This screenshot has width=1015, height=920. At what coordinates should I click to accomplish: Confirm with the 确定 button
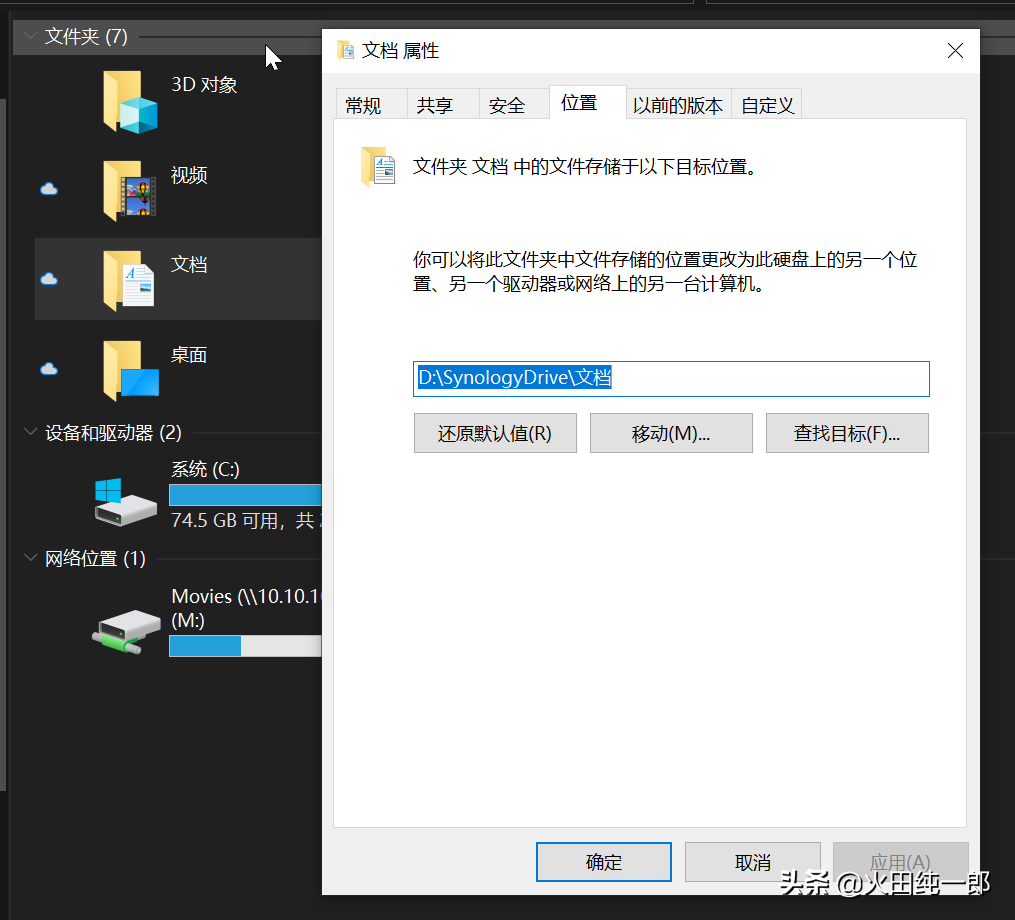tap(604, 862)
